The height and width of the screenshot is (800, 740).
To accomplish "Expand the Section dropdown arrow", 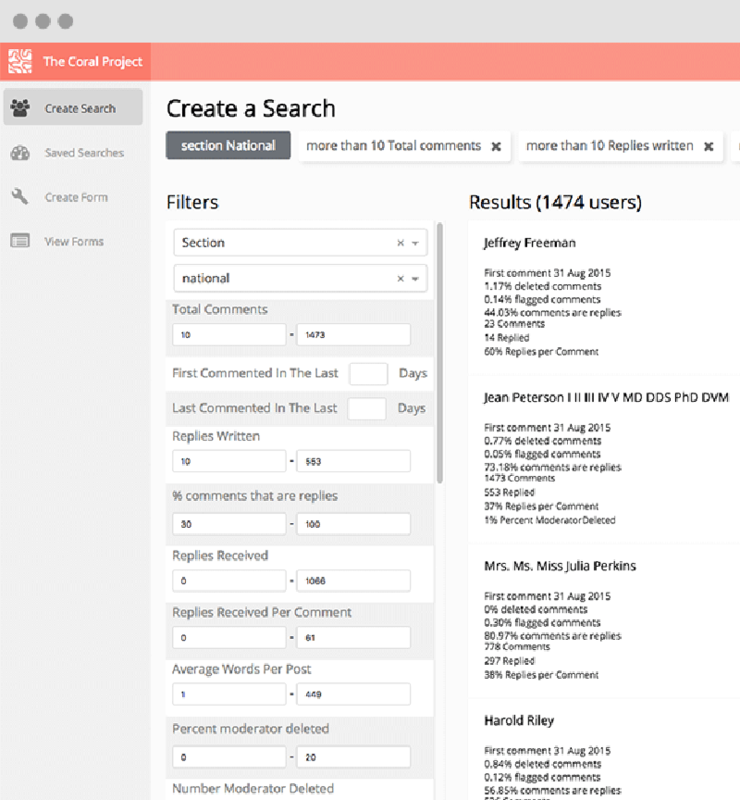I will tap(415, 243).
